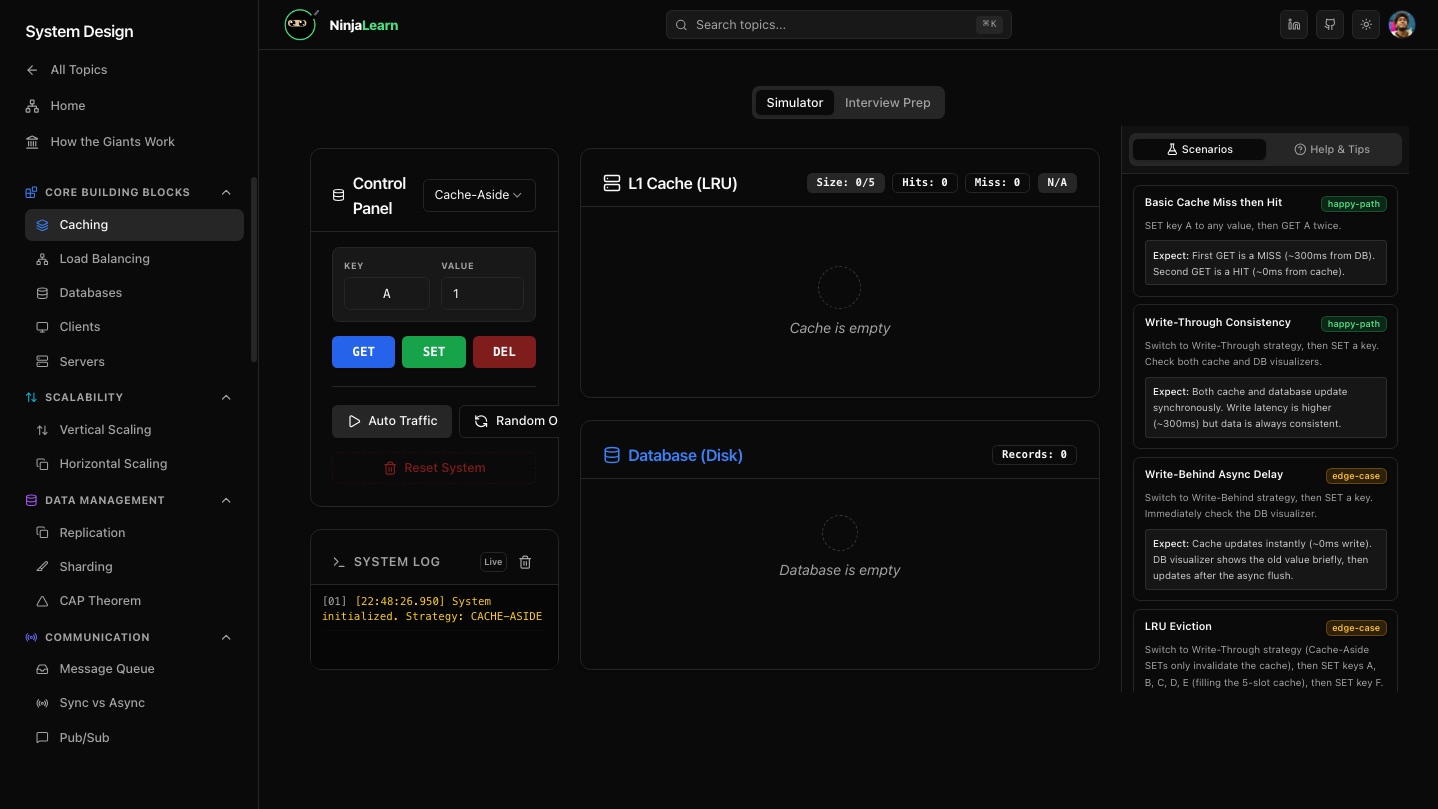Collapse the Data Management section
Viewport: 1438px width, 809px height.
(226, 500)
